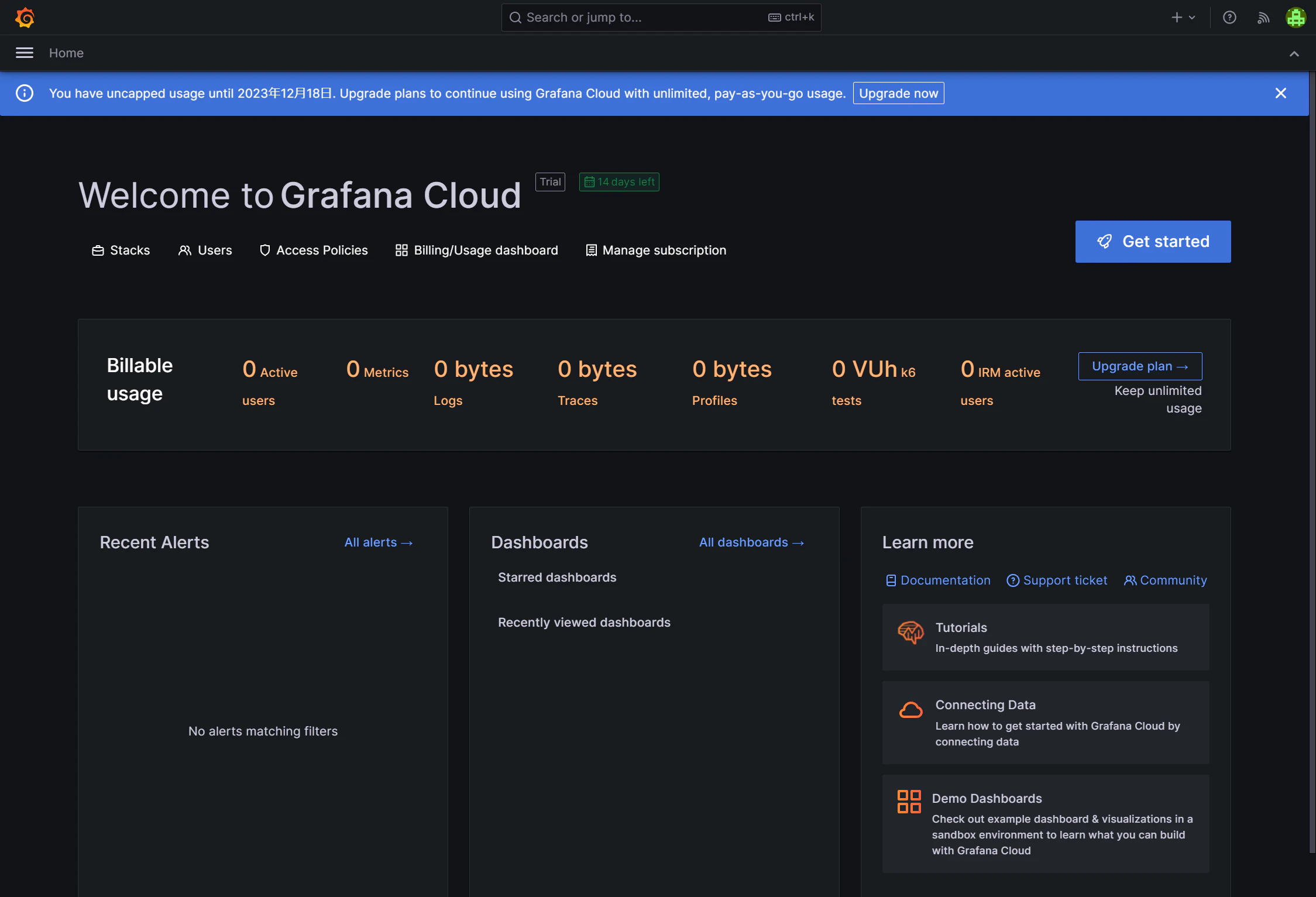Open Billing/Usage dashboard
This screenshot has width=1316, height=897.
(477, 250)
